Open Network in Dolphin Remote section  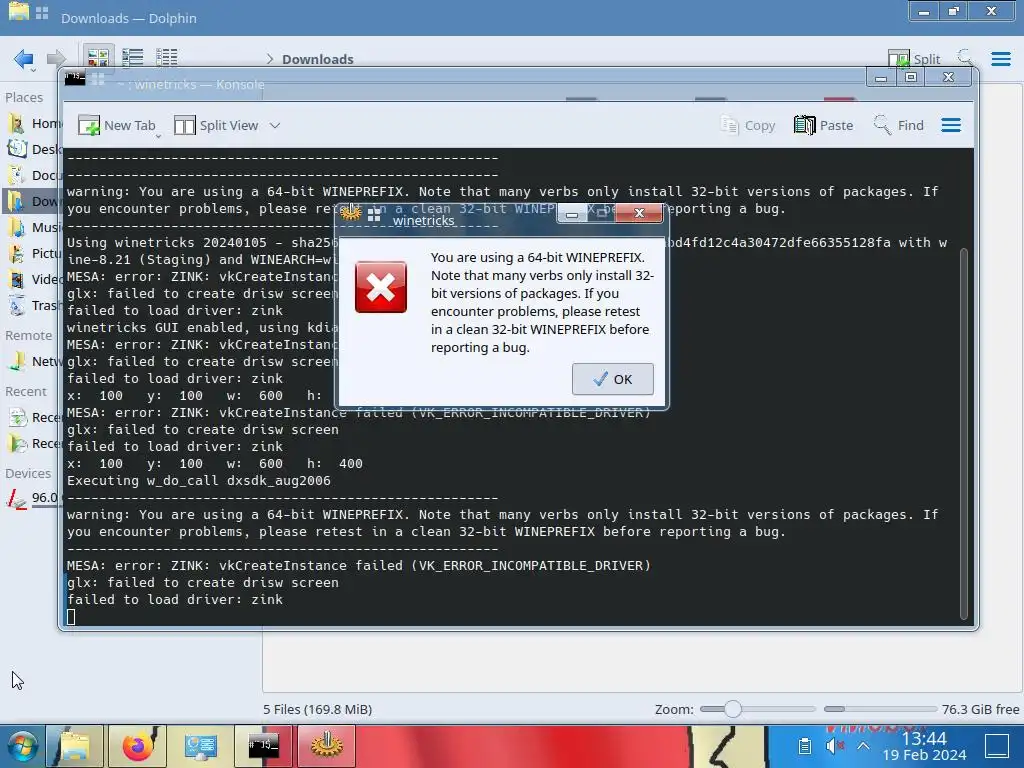[33, 362]
